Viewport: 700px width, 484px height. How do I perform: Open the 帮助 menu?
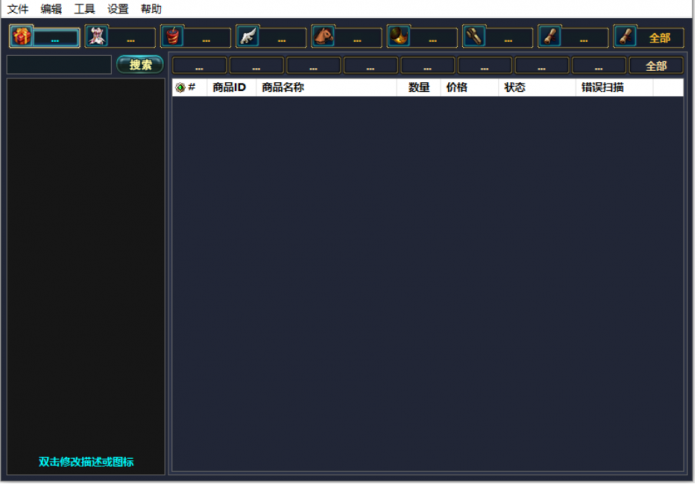(x=151, y=9)
